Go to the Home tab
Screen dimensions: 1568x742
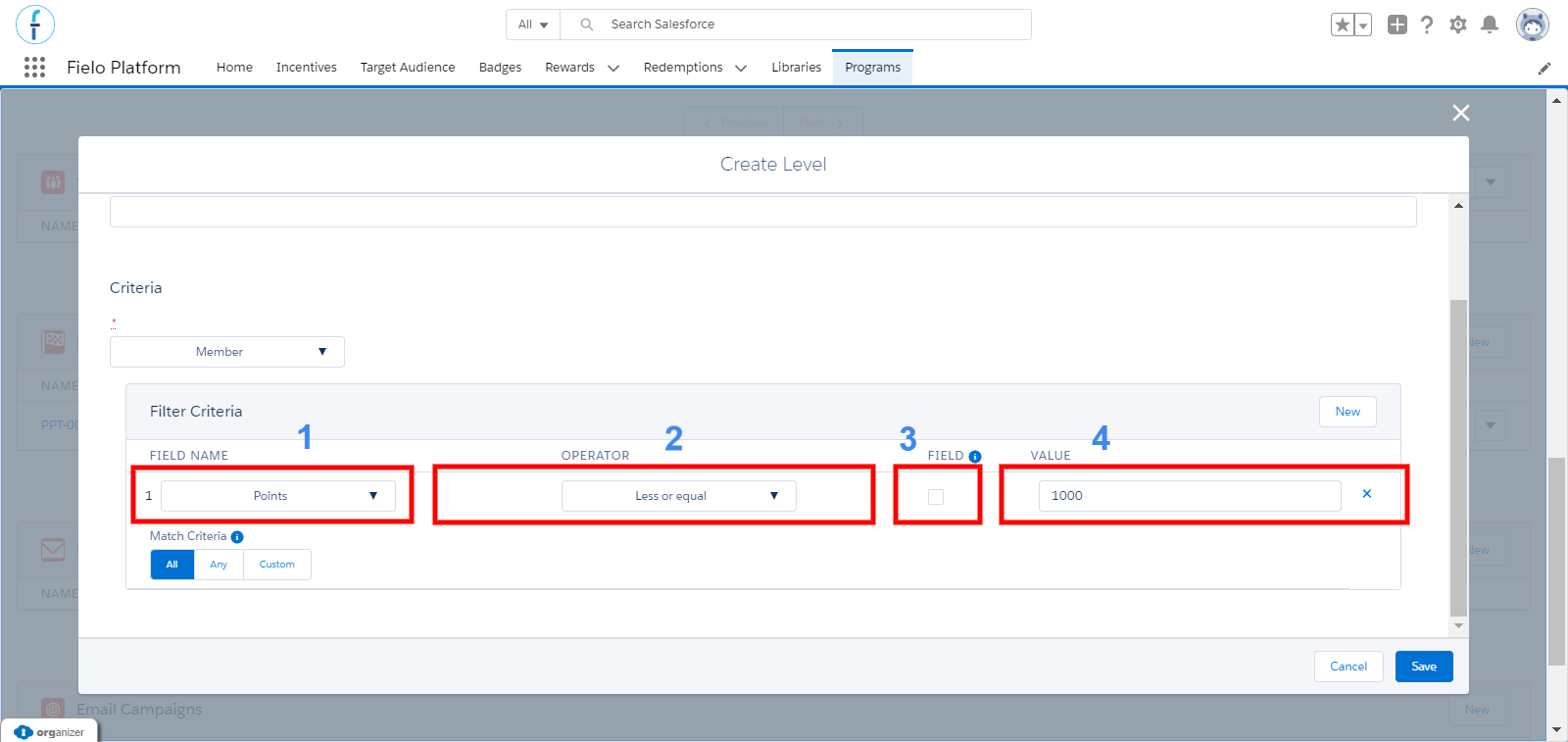(x=234, y=68)
